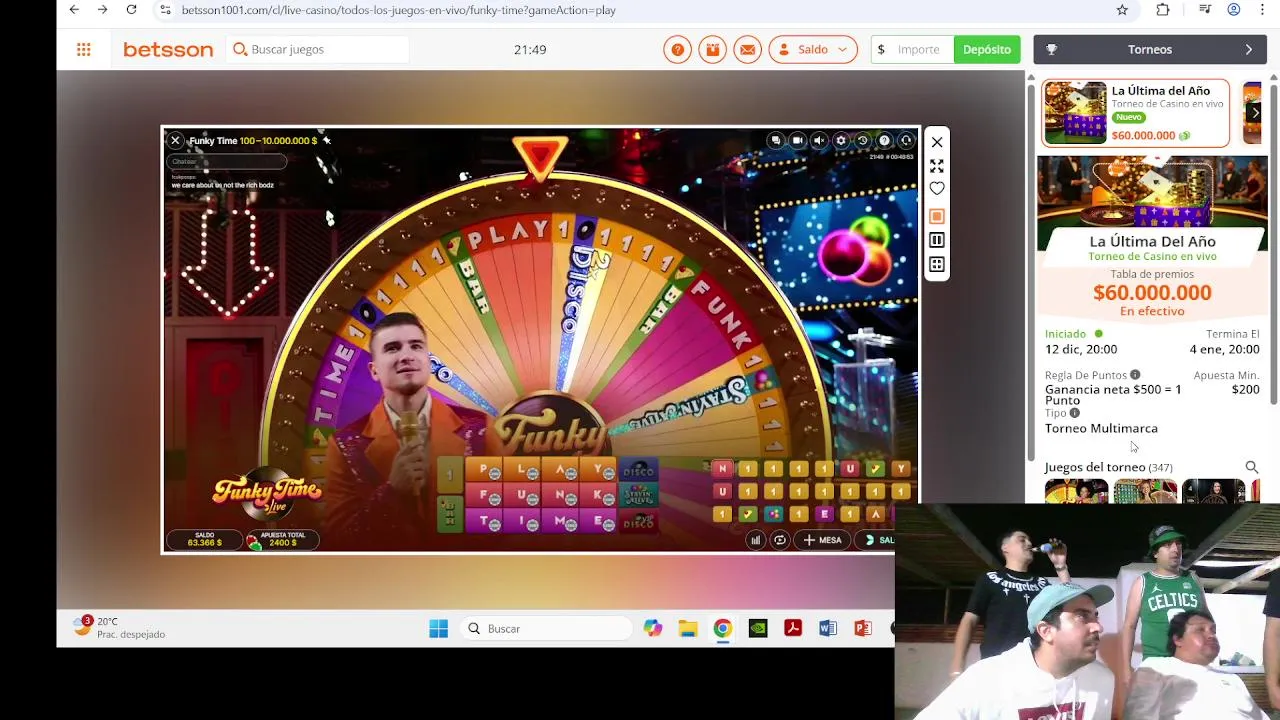The width and height of the screenshot is (1280, 720).
Task: Click the repeat bet icon
Action: [x=780, y=540]
